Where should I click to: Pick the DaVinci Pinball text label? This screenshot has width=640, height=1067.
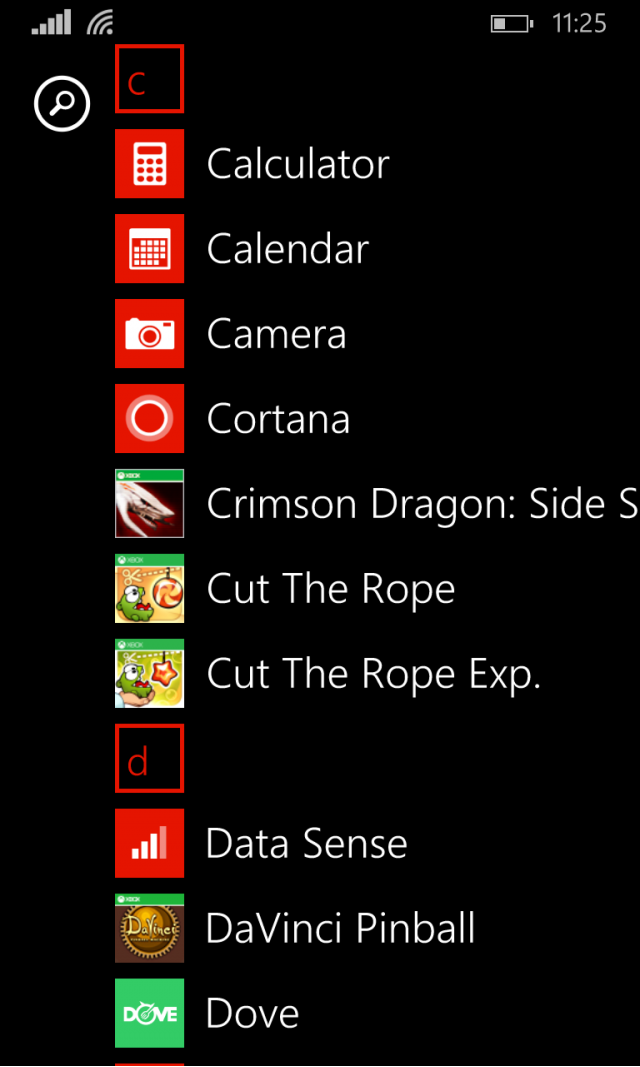(x=341, y=928)
